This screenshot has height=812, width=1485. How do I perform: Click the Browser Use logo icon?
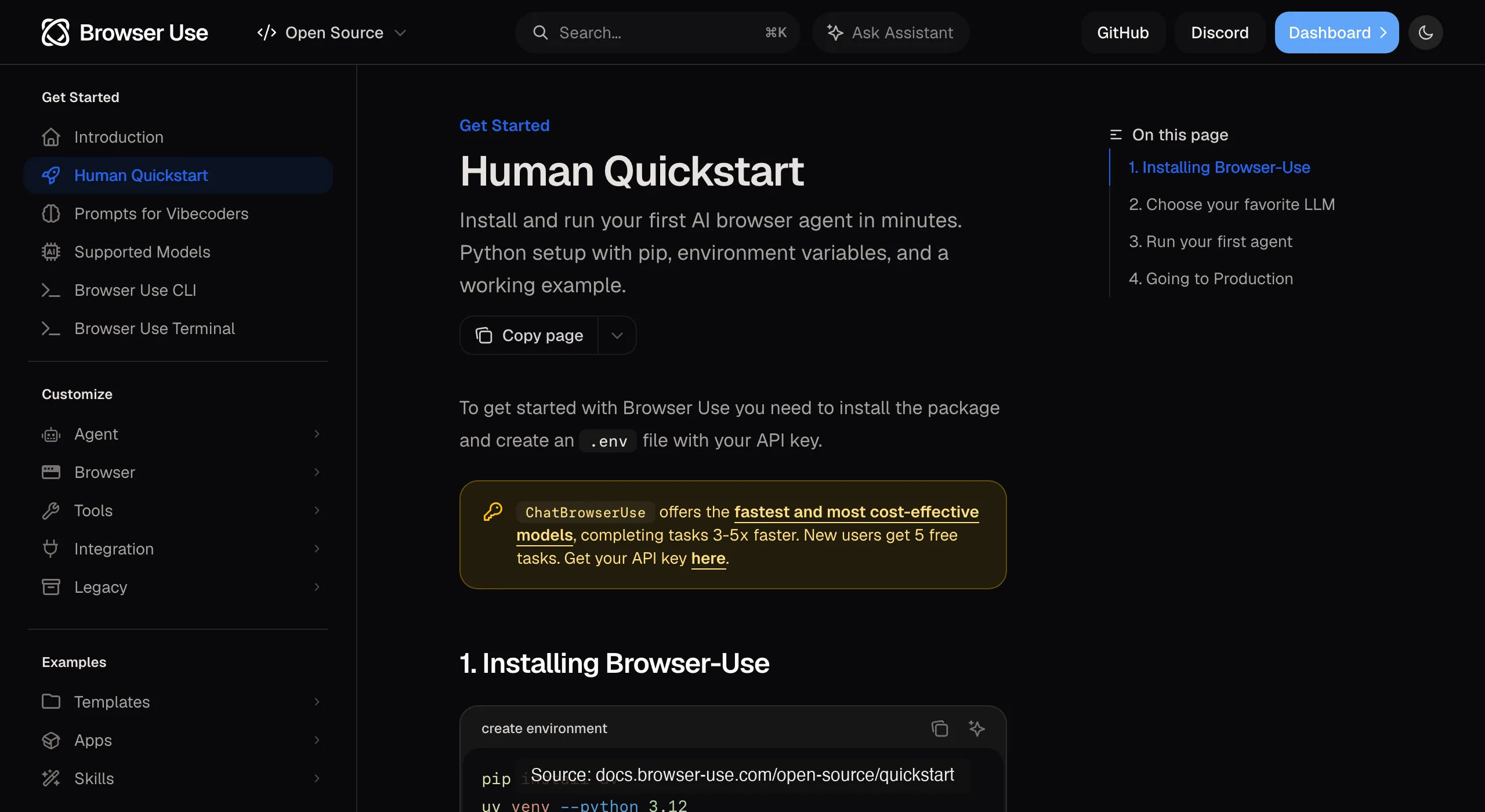[56, 32]
